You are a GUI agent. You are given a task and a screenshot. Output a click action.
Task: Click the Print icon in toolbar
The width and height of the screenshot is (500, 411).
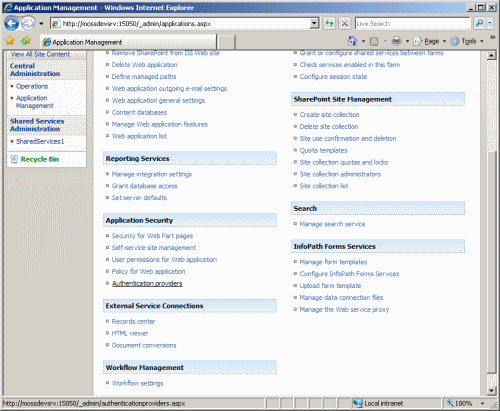[397, 41]
